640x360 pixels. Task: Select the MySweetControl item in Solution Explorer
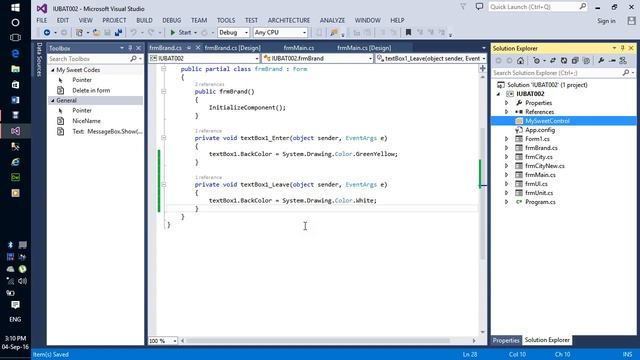tap(547, 121)
